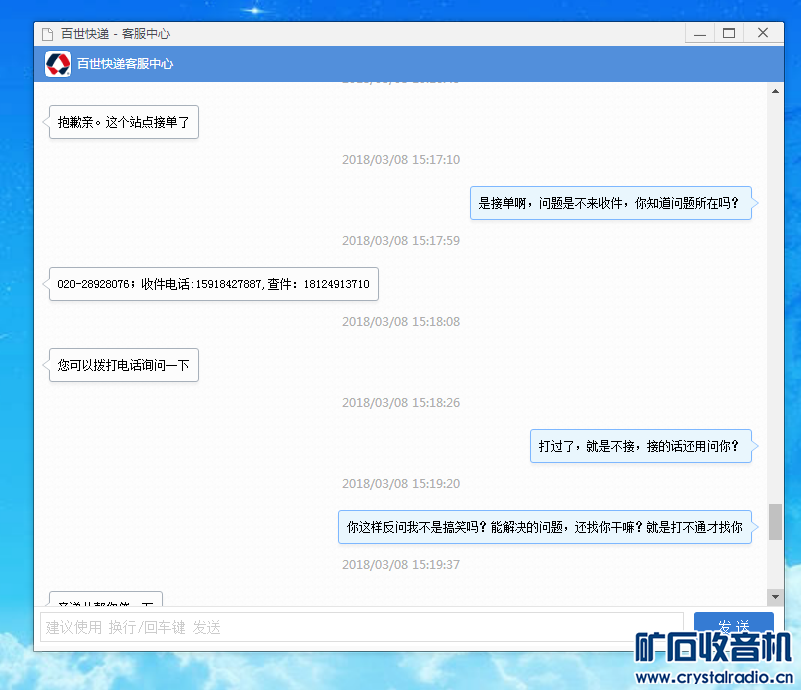Click the document icon in the title bar
Image resolution: width=801 pixels, height=690 pixels.
pyautogui.click(x=46, y=32)
